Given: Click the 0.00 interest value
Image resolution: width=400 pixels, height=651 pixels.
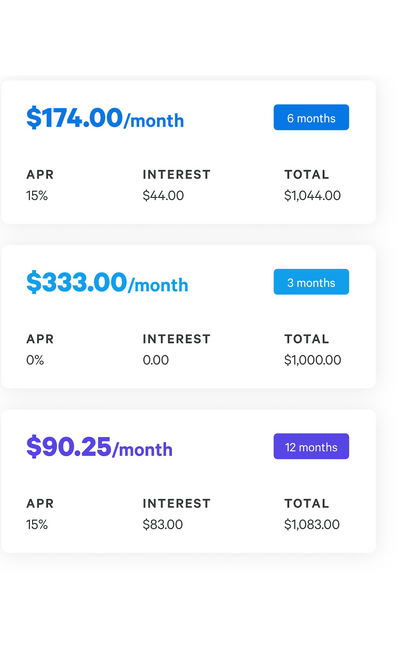Looking at the screenshot, I should 156,360.
